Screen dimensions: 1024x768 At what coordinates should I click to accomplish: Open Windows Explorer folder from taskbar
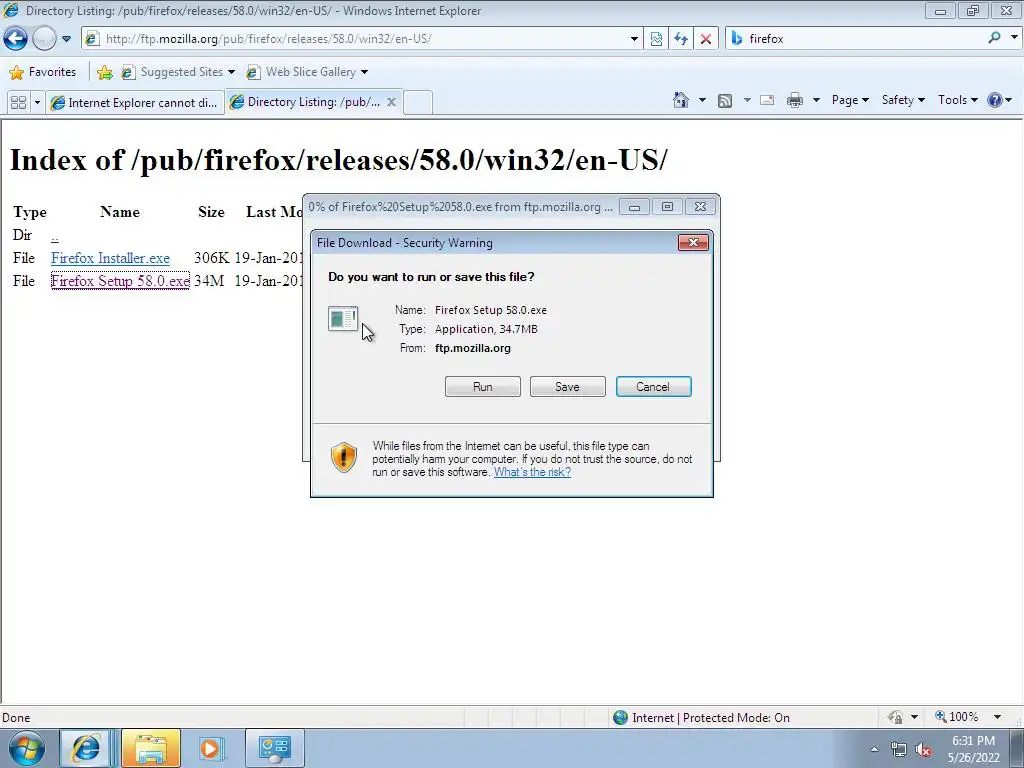pos(150,748)
